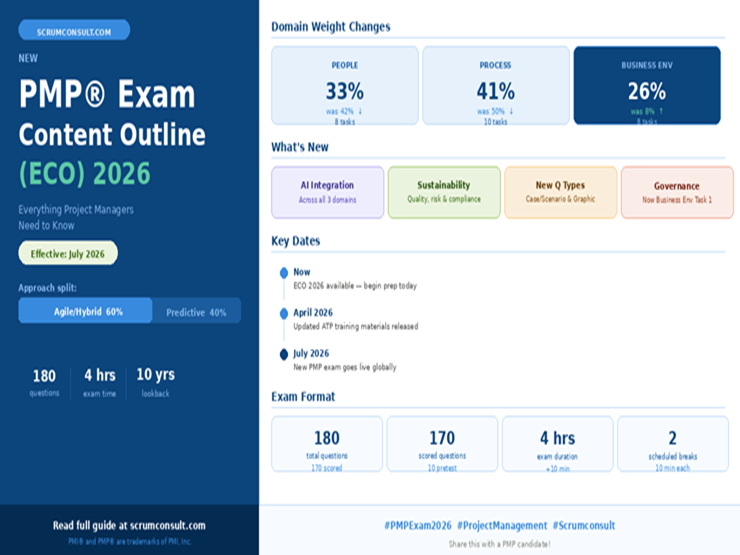The image size is (740, 555).
Task: Select the BUSINESS ENV 26% domain card
Action: (x=647, y=85)
